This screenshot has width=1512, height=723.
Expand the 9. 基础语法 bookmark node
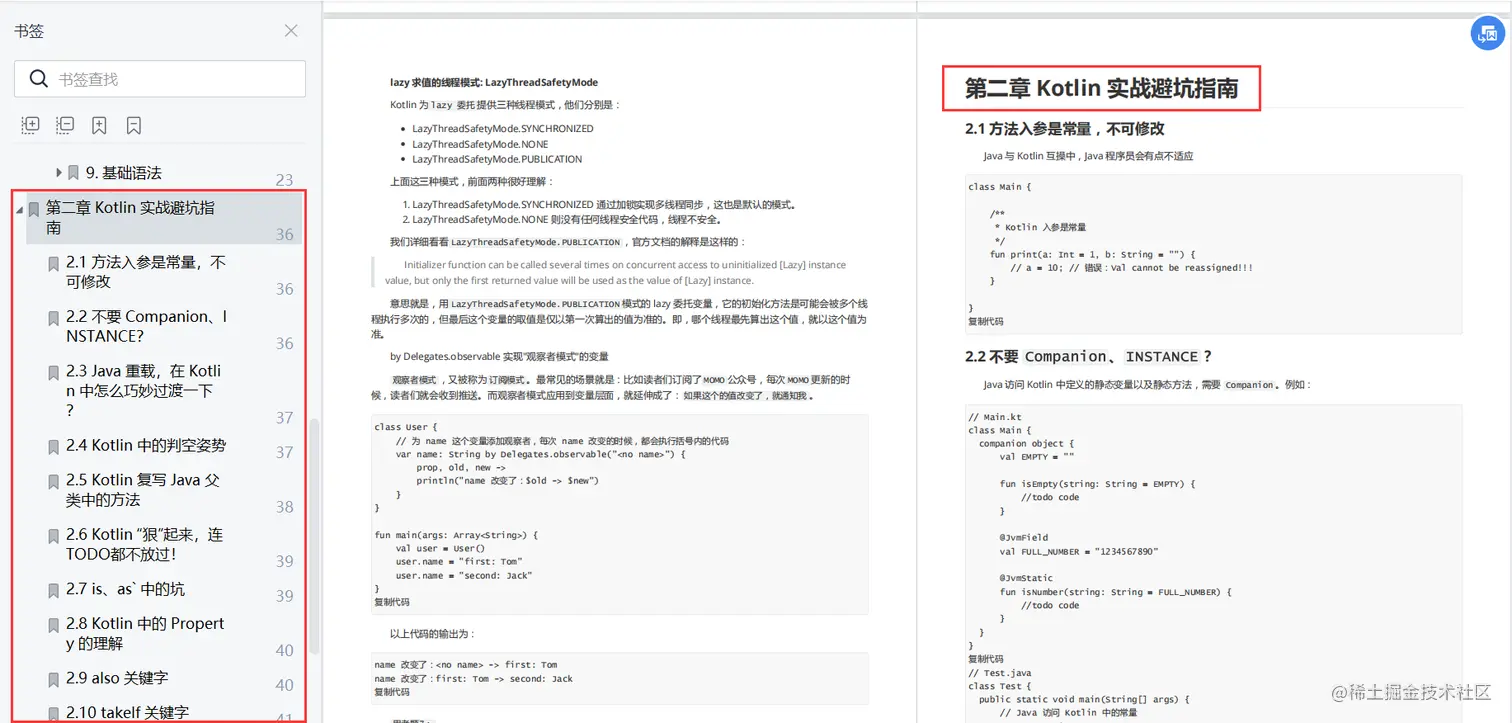[59, 173]
